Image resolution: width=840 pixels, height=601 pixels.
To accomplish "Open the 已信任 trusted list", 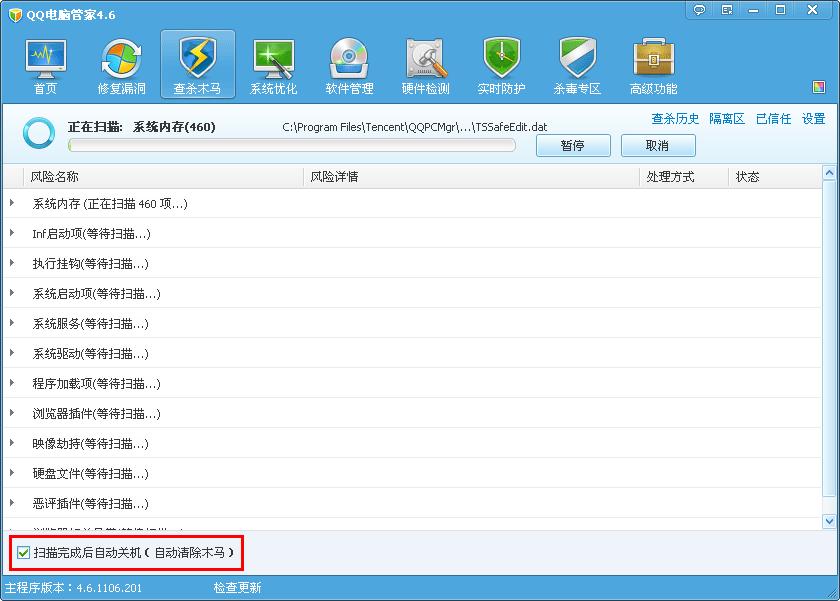I will tap(773, 118).
